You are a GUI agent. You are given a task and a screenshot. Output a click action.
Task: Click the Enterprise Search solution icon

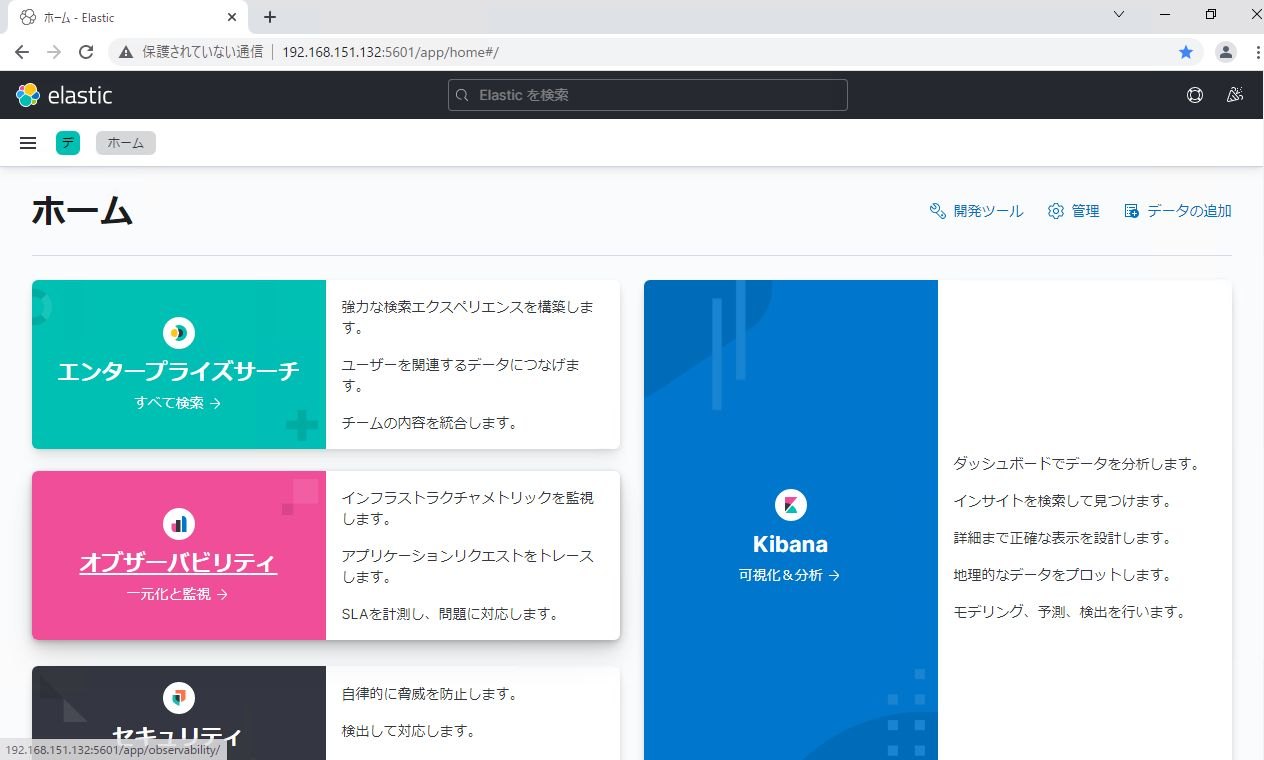pyautogui.click(x=179, y=333)
